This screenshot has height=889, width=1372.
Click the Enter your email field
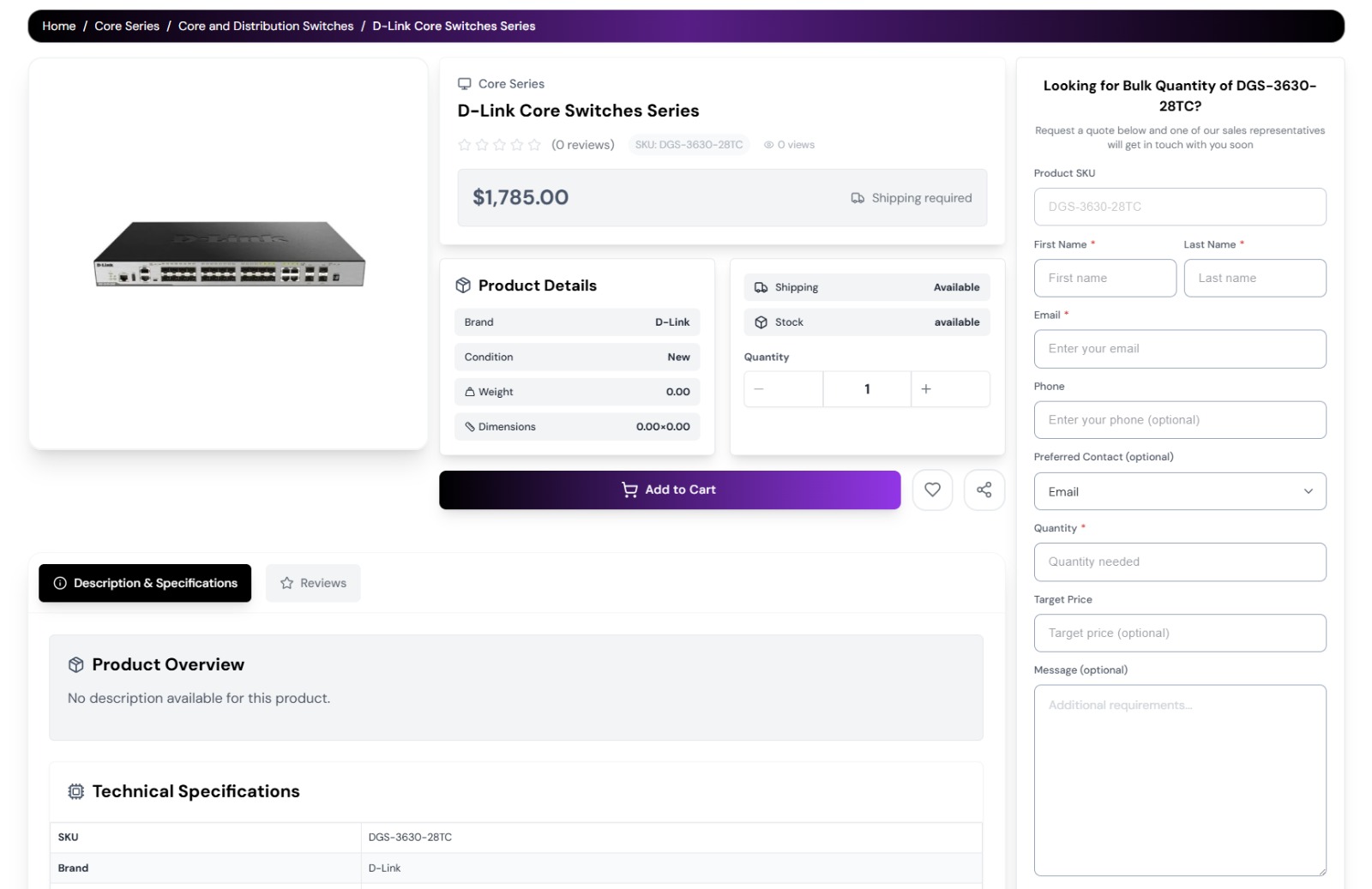pyautogui.click(x=1179, y=349)
